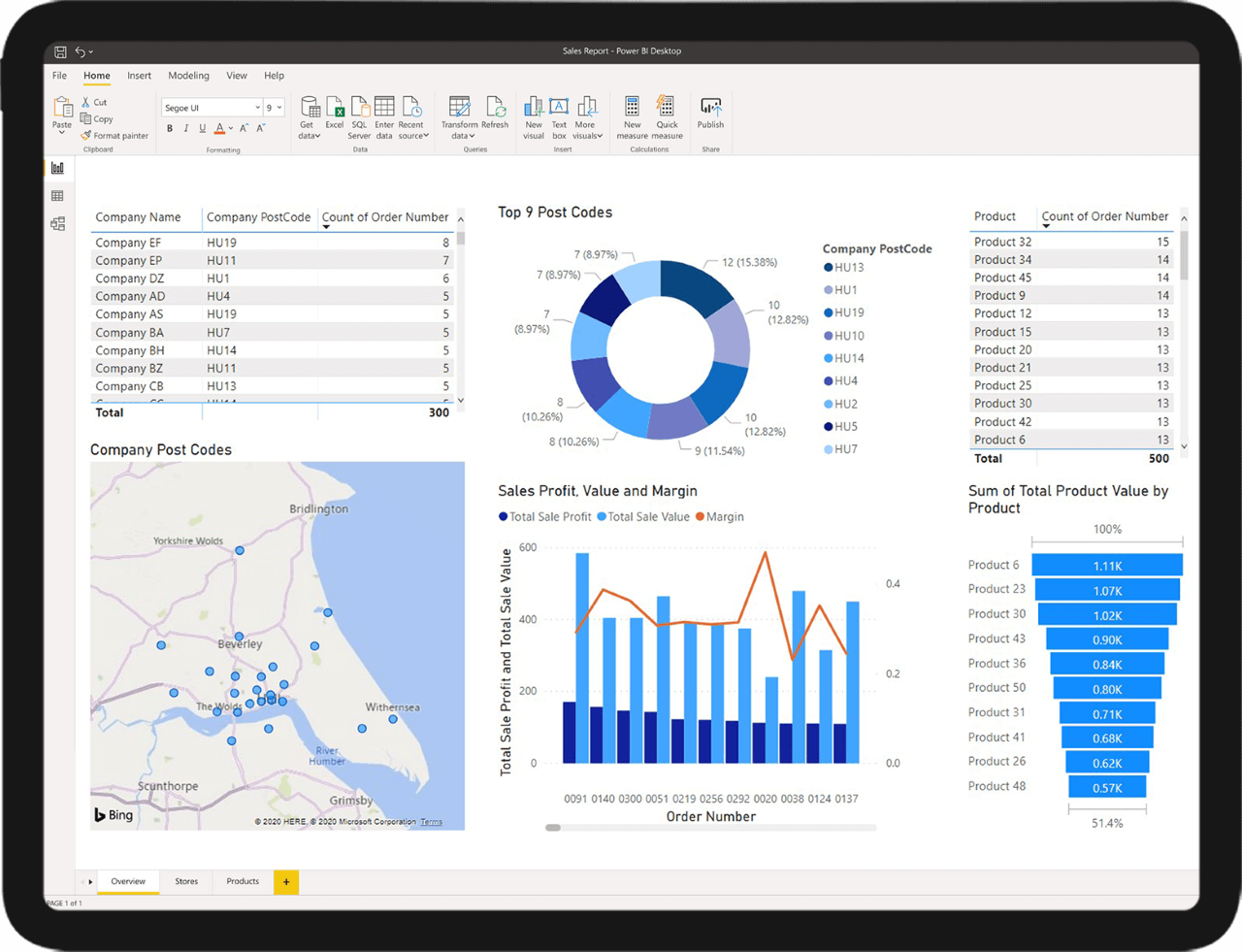
Task: Select HU13 in the donut legend
Action: pos(843,268)
